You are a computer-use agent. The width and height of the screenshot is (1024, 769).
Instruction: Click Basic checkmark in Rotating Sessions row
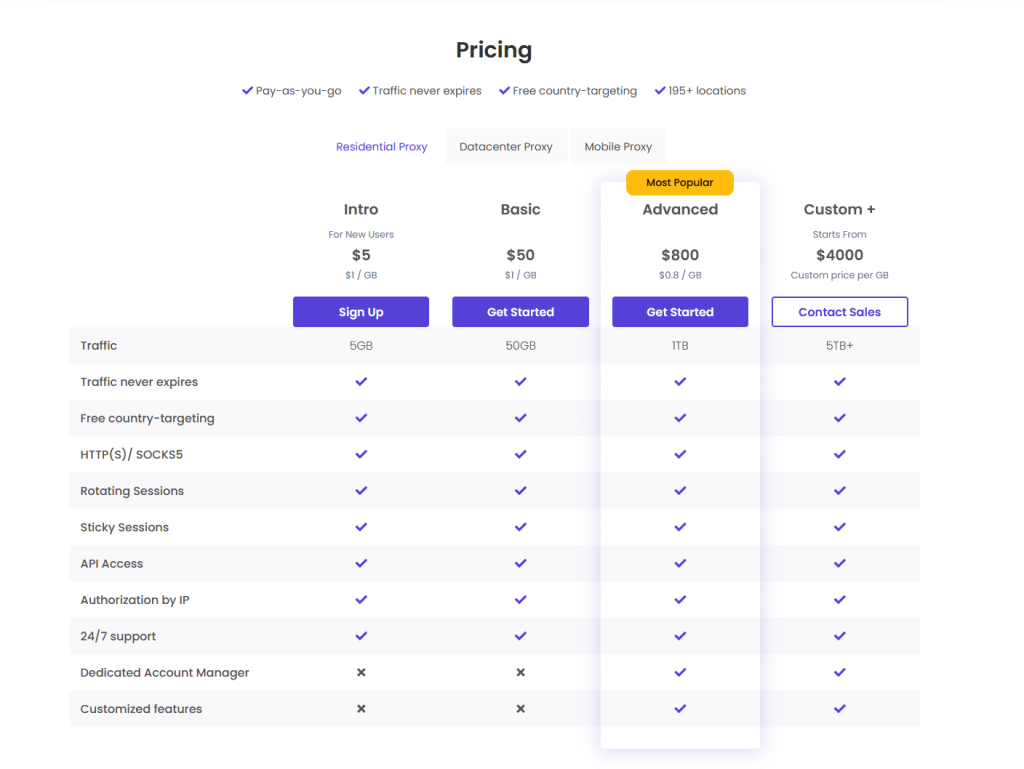[520, 491]
